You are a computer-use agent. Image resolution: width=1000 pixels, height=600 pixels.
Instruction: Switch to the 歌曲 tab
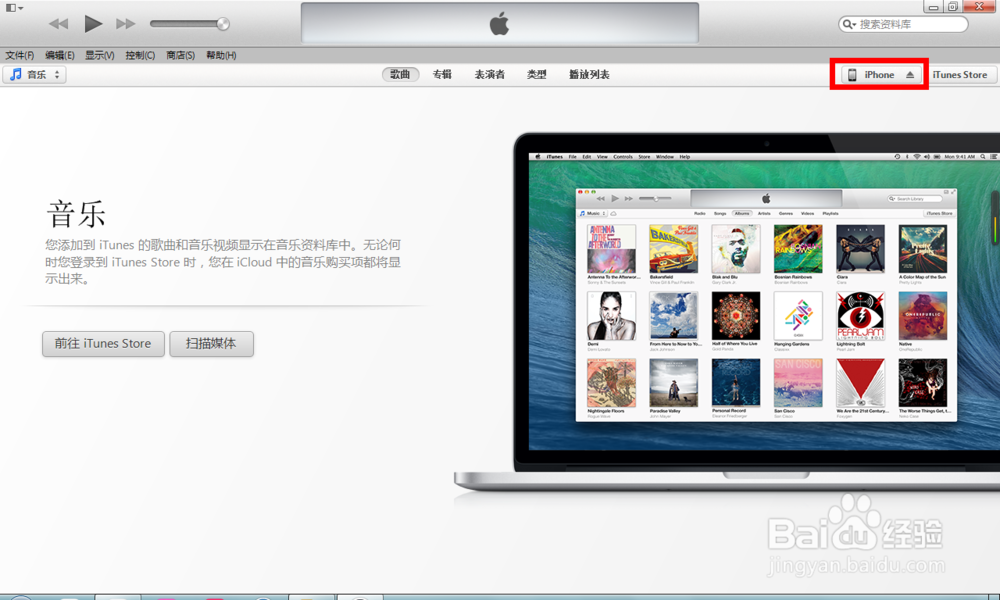[401, 75]
